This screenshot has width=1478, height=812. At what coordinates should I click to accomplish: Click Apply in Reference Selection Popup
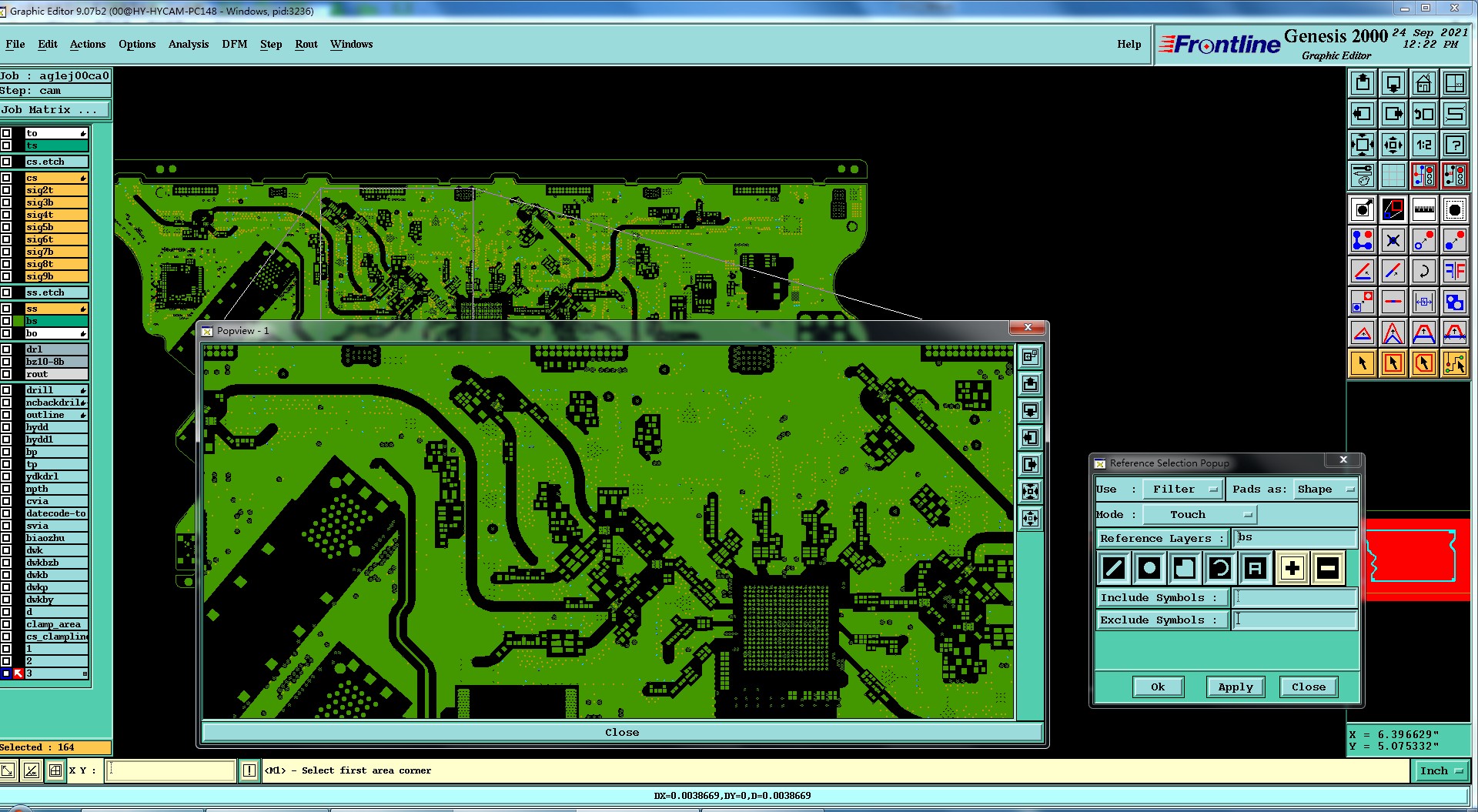click(1236, 687)
